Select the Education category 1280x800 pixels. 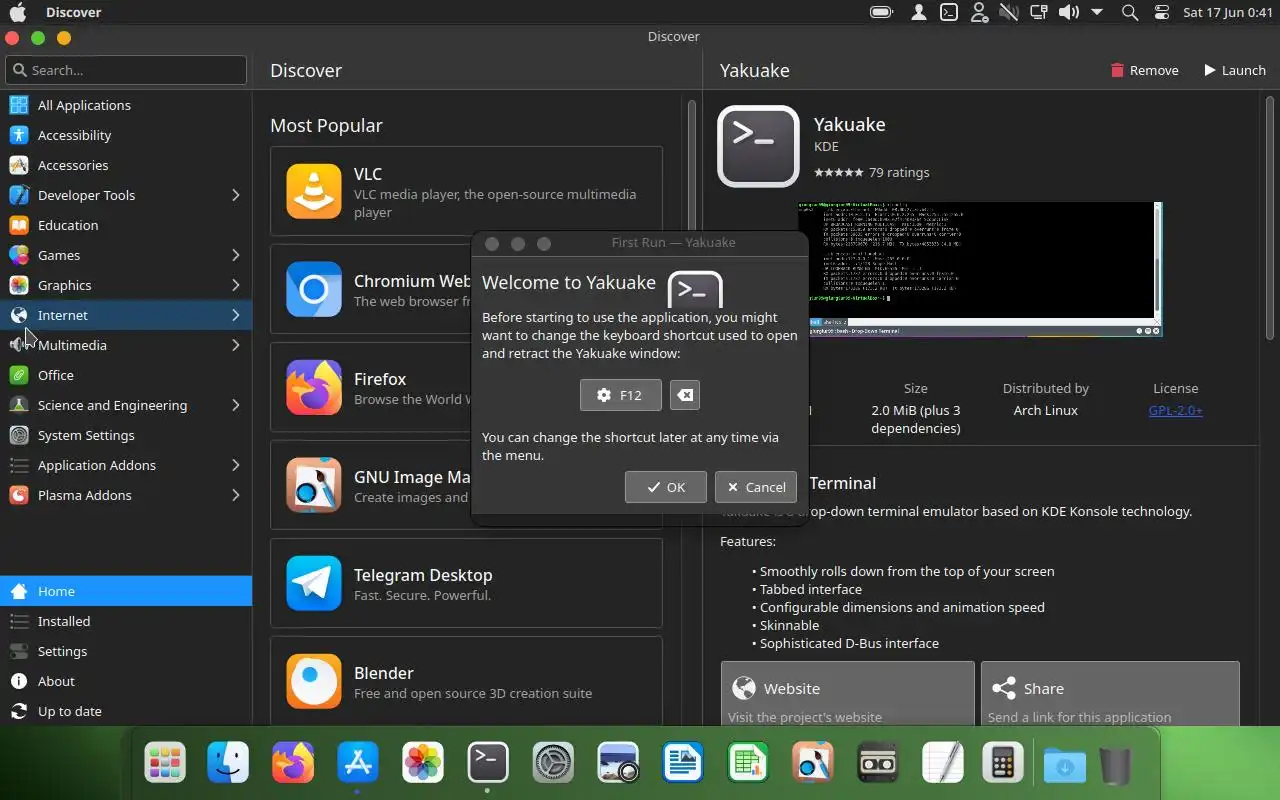[x=126, y=225]
